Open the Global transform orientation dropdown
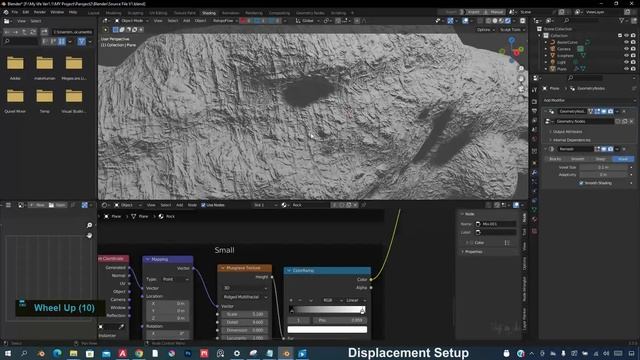The image size is (640, 360). click(x=307, y=20)
